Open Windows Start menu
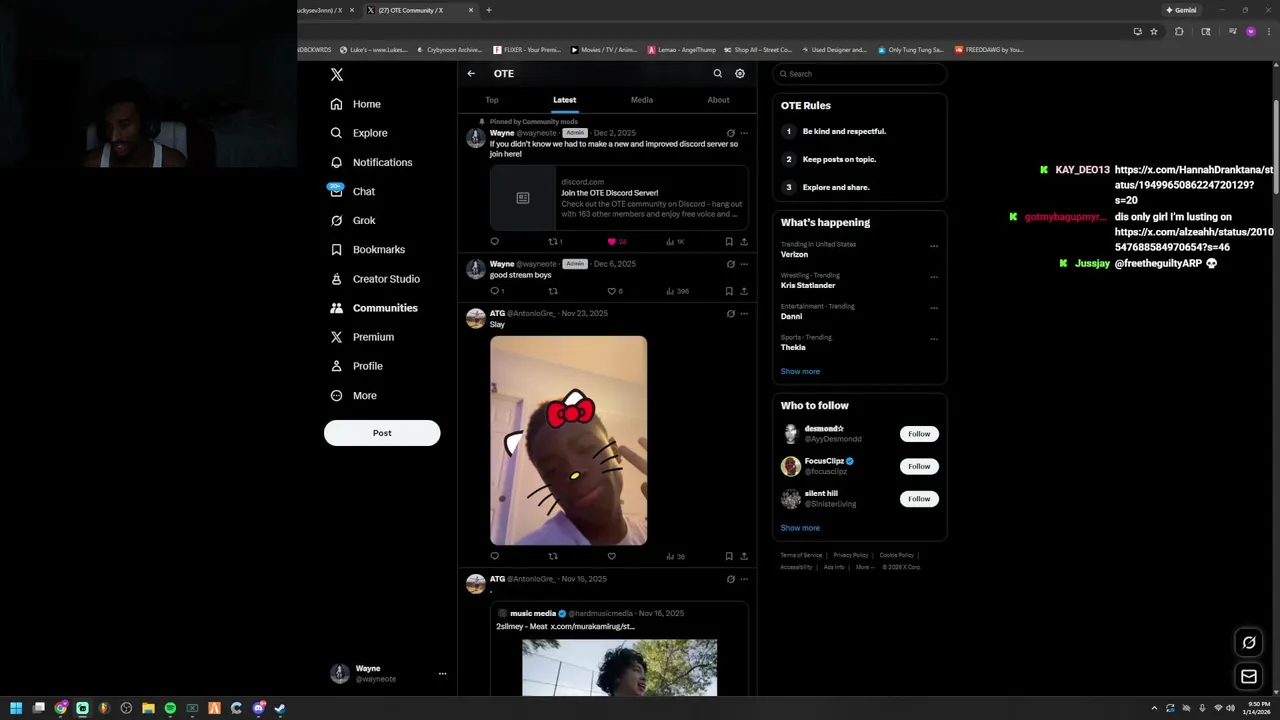This screenshot has width=1280, height=720. click(16, 708)
